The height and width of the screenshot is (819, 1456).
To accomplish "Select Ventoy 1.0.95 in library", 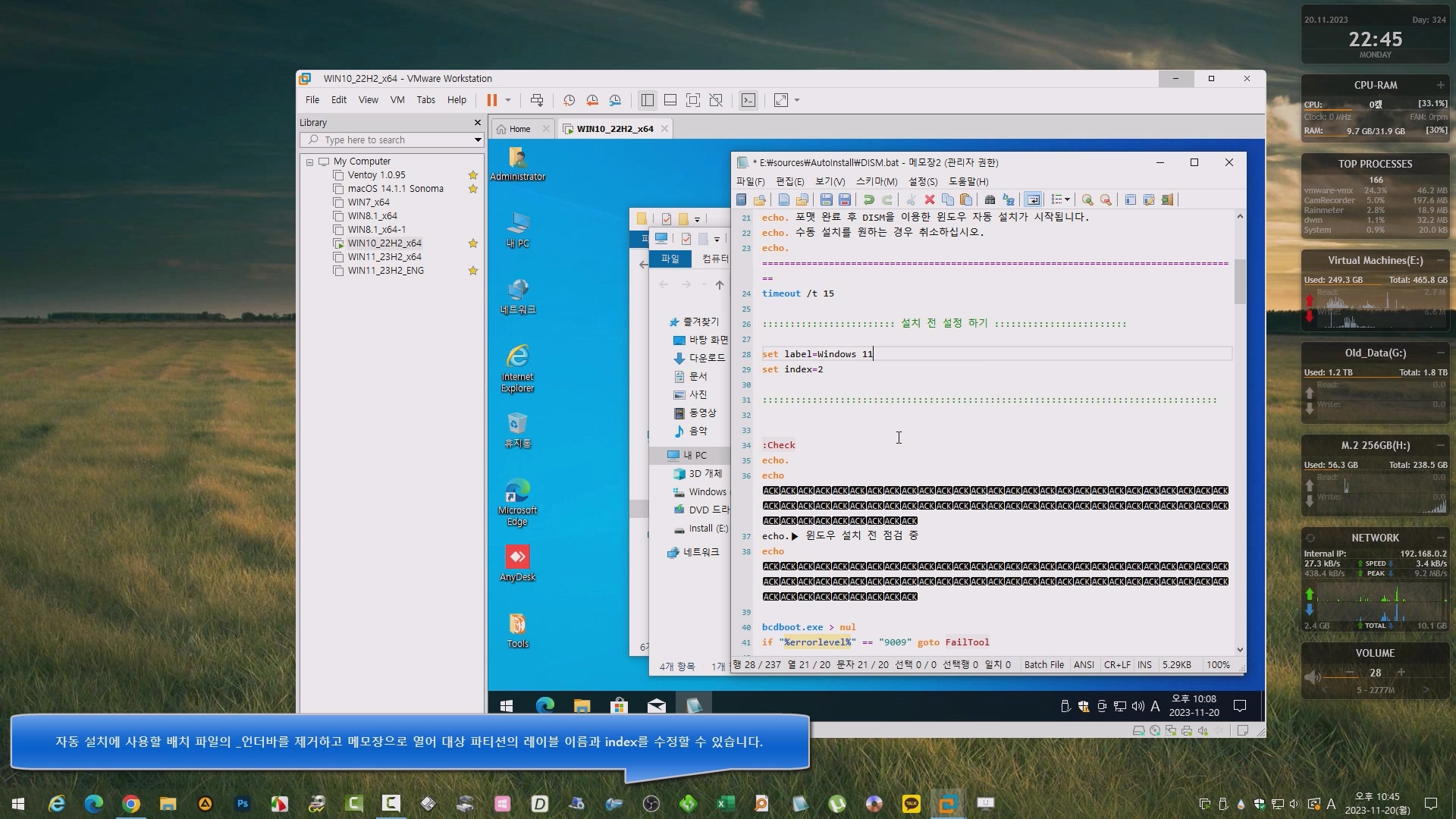I will [376, 175].
